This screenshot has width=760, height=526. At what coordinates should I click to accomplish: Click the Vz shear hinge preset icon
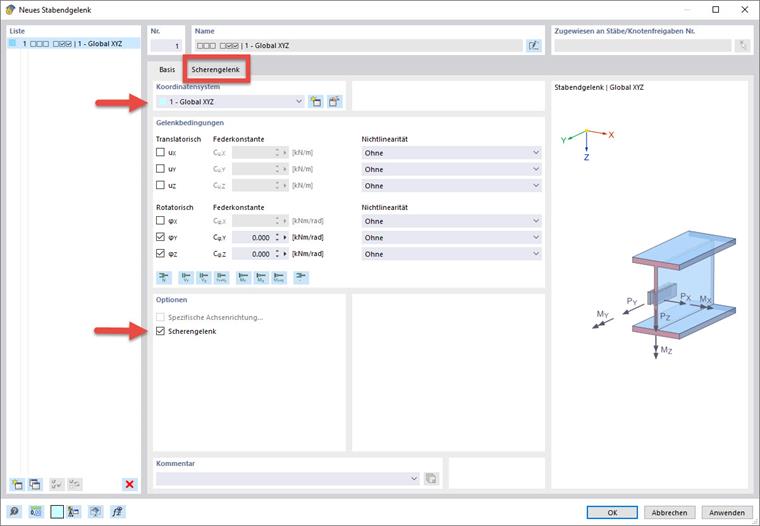tap(204, 278)
